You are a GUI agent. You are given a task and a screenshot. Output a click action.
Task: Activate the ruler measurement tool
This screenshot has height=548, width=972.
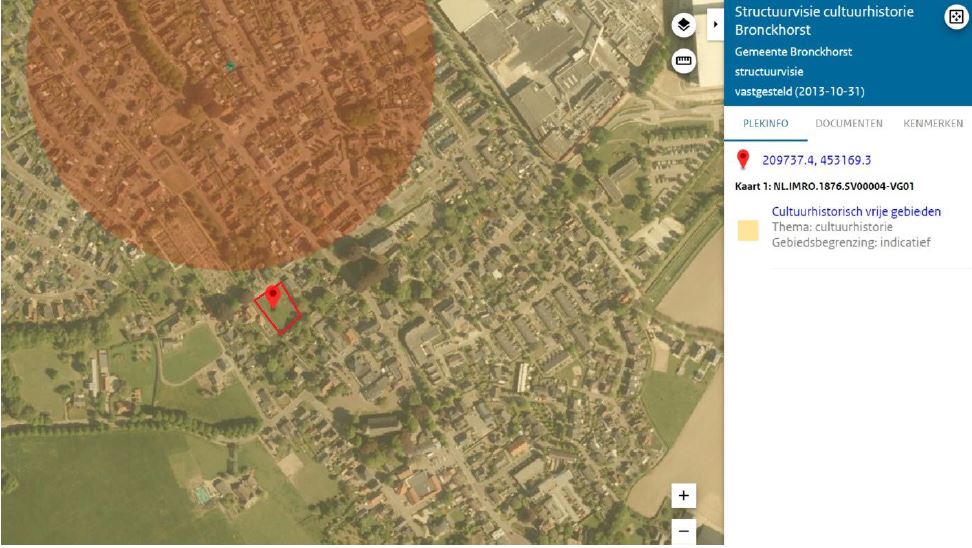pos(683,61)
